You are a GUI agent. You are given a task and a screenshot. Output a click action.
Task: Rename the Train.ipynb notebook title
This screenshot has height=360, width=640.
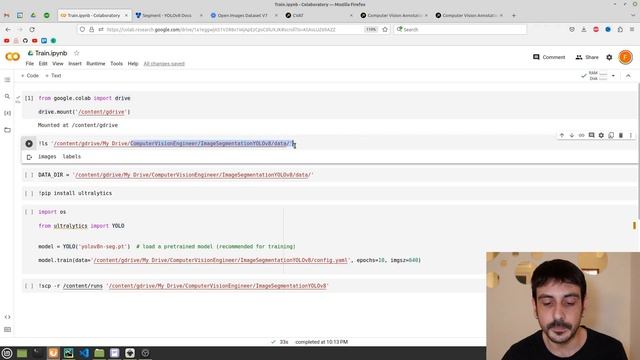(51, 53)
